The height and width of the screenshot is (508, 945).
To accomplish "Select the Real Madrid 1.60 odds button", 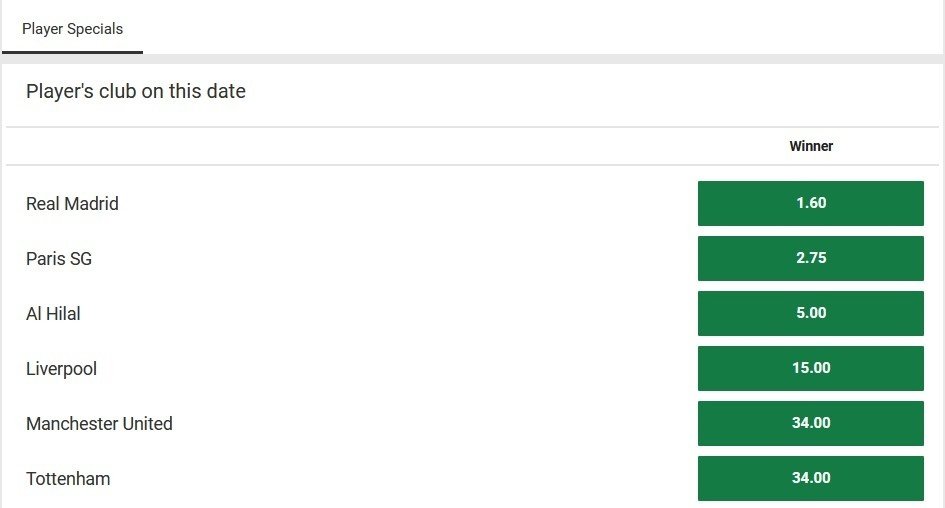I will pyautogui.click(x=810, y=203).
